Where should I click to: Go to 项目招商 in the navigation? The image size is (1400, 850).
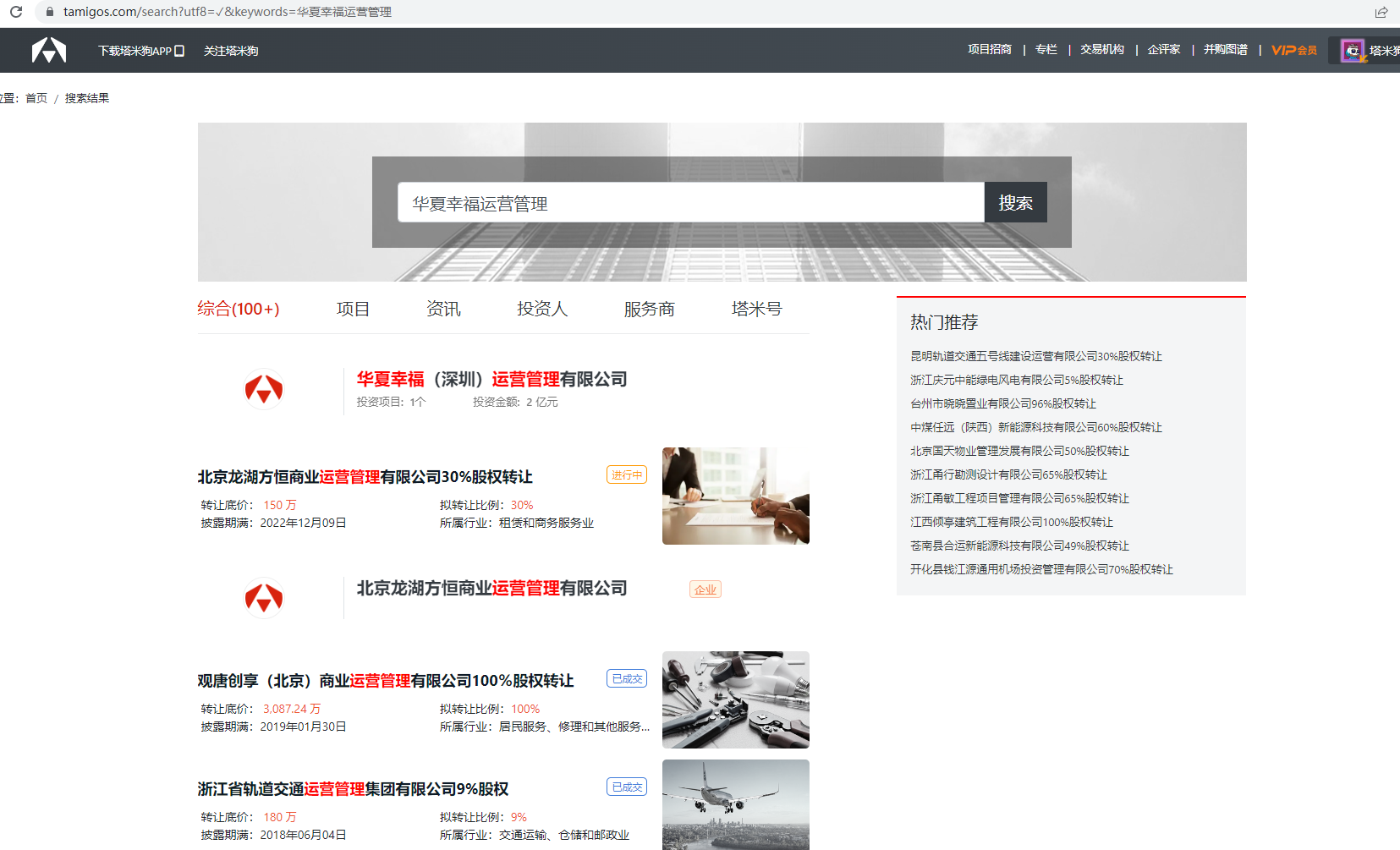tap(990, 50)
